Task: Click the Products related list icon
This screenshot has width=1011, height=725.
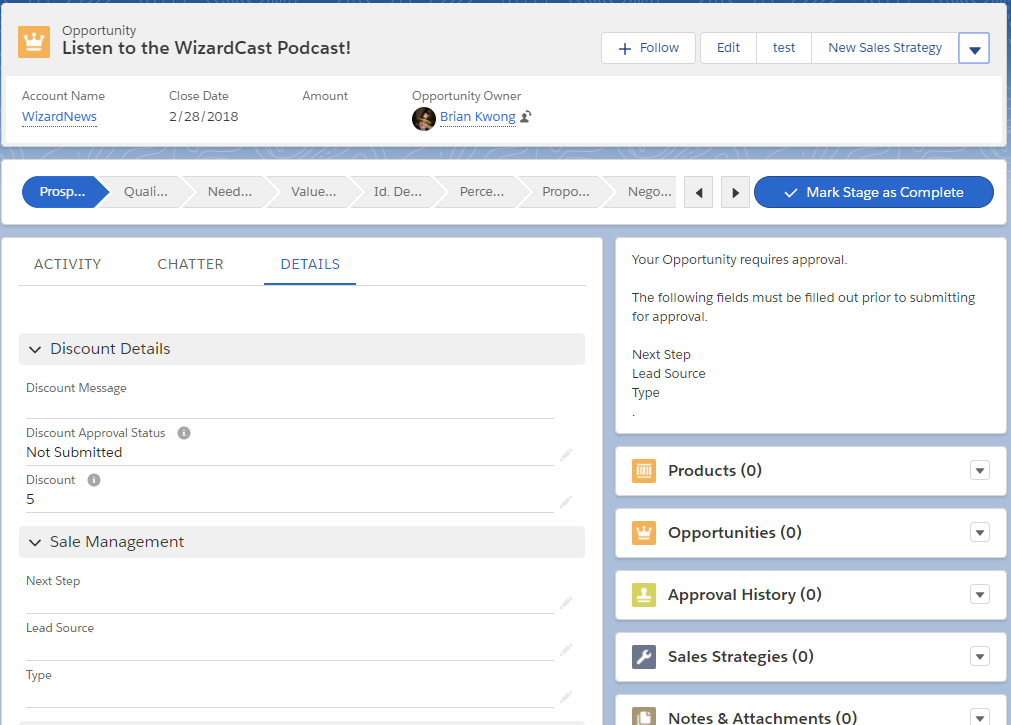Action: coord(643,471)
